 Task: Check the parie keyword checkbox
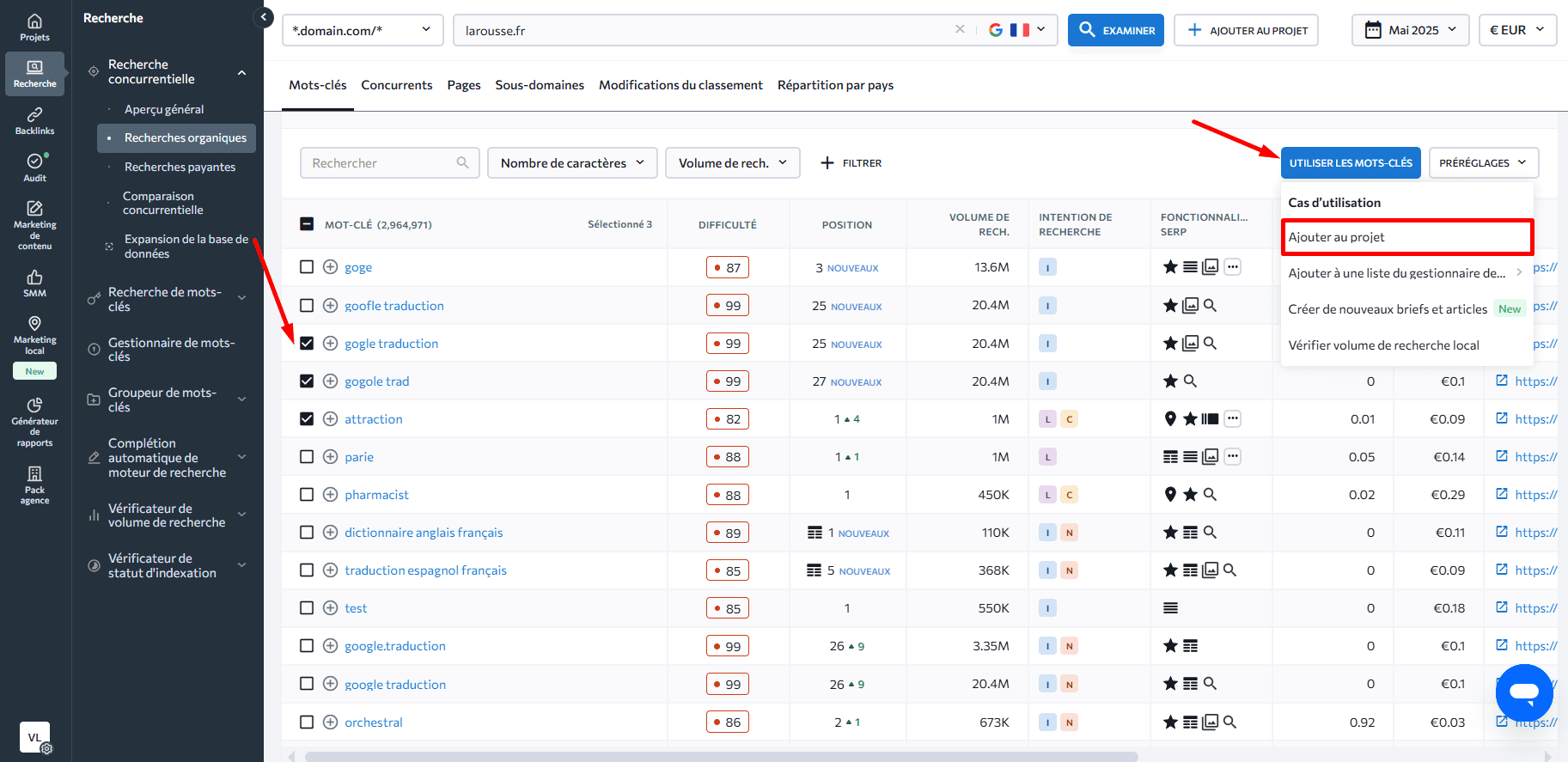(307, 457)
